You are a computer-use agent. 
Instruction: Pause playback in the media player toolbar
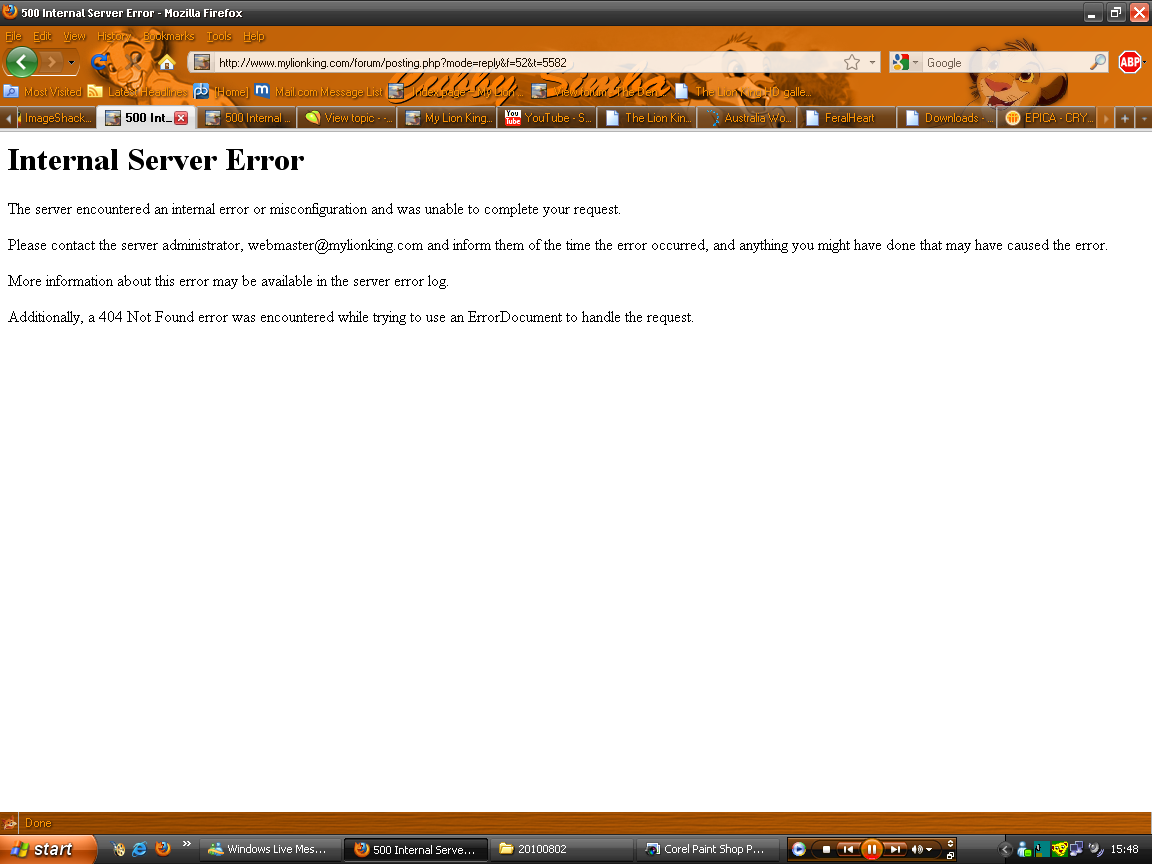point(871,849)
